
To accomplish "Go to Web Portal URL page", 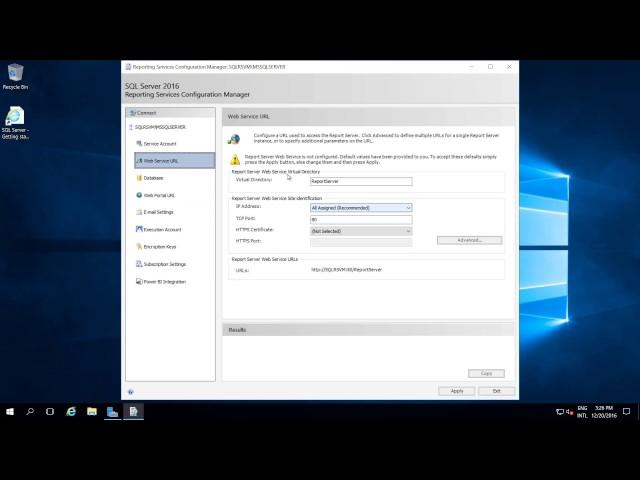I will pyautogui.click(x=159, y=196).
